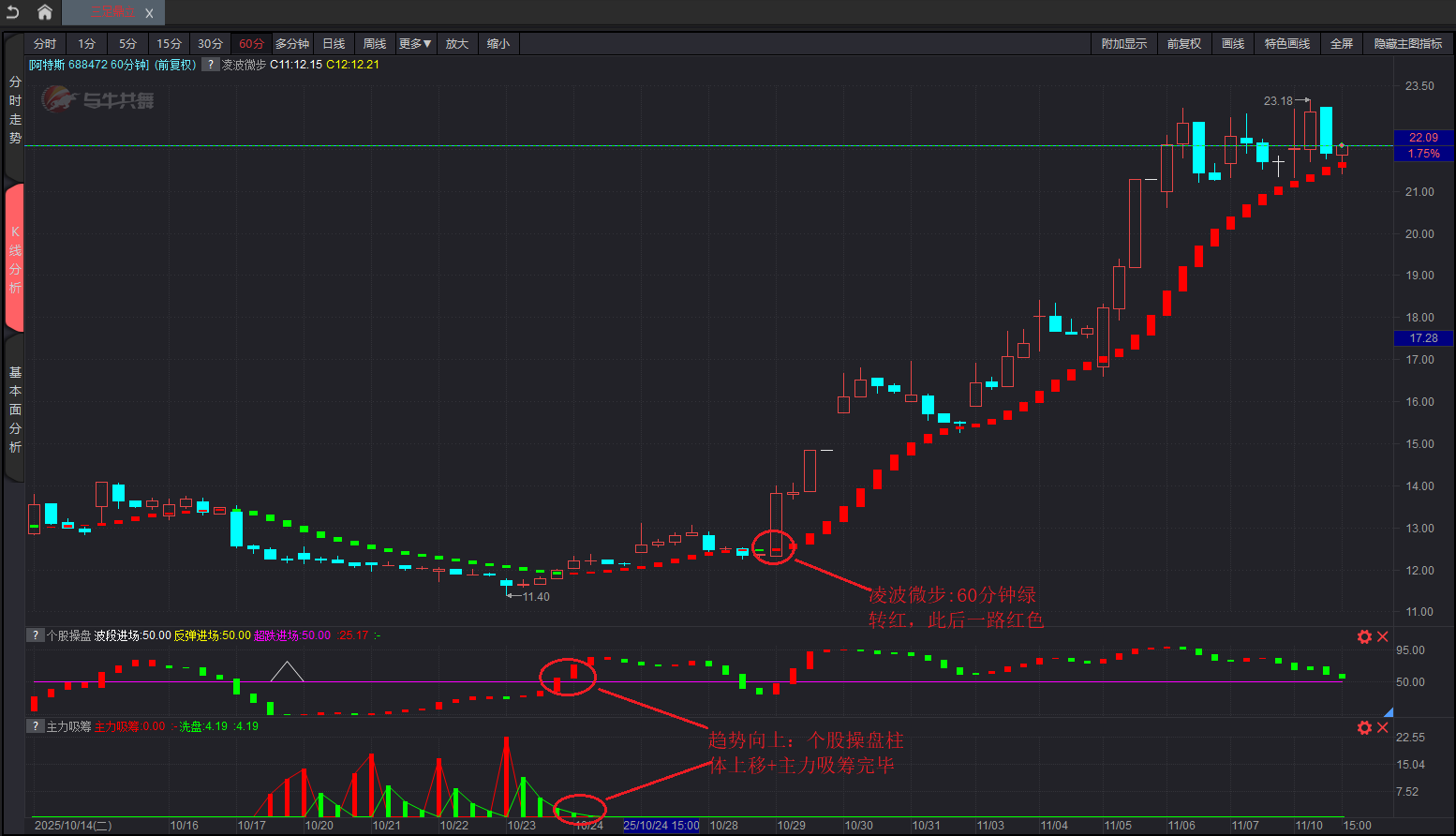Click the 25/10/24 15:00 time axis marker

pyautogui.click(x=661, y=826)
